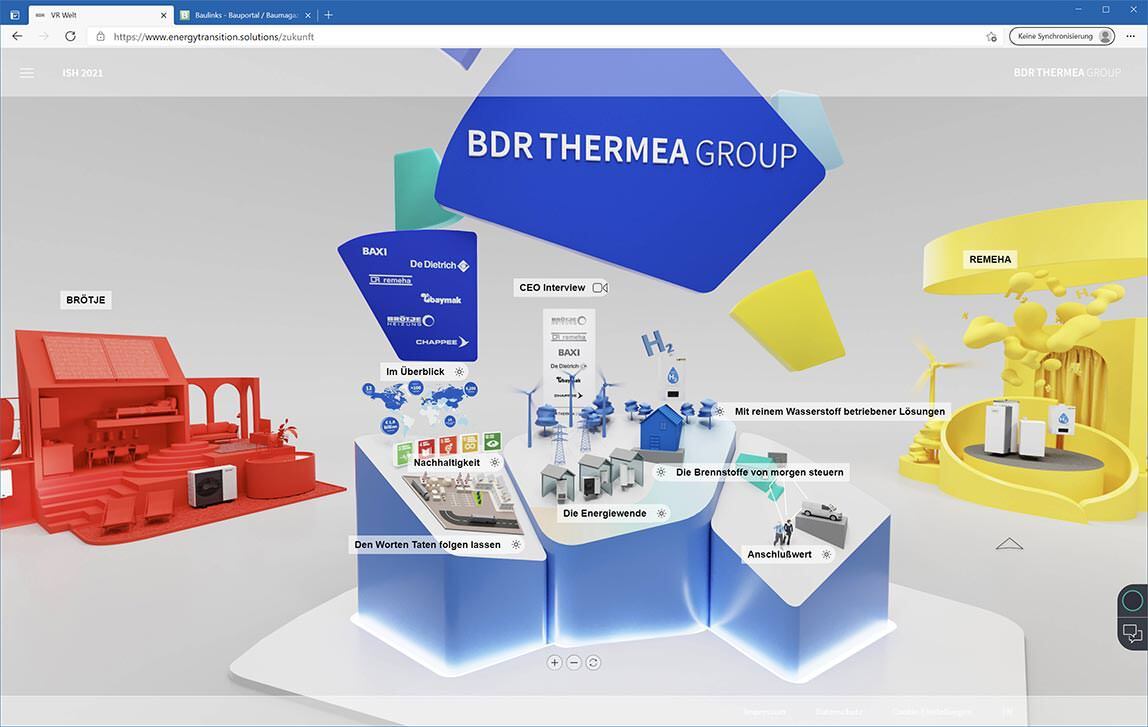
Task: Switch to the VR Welt browser tab
Action: point(99,15)
